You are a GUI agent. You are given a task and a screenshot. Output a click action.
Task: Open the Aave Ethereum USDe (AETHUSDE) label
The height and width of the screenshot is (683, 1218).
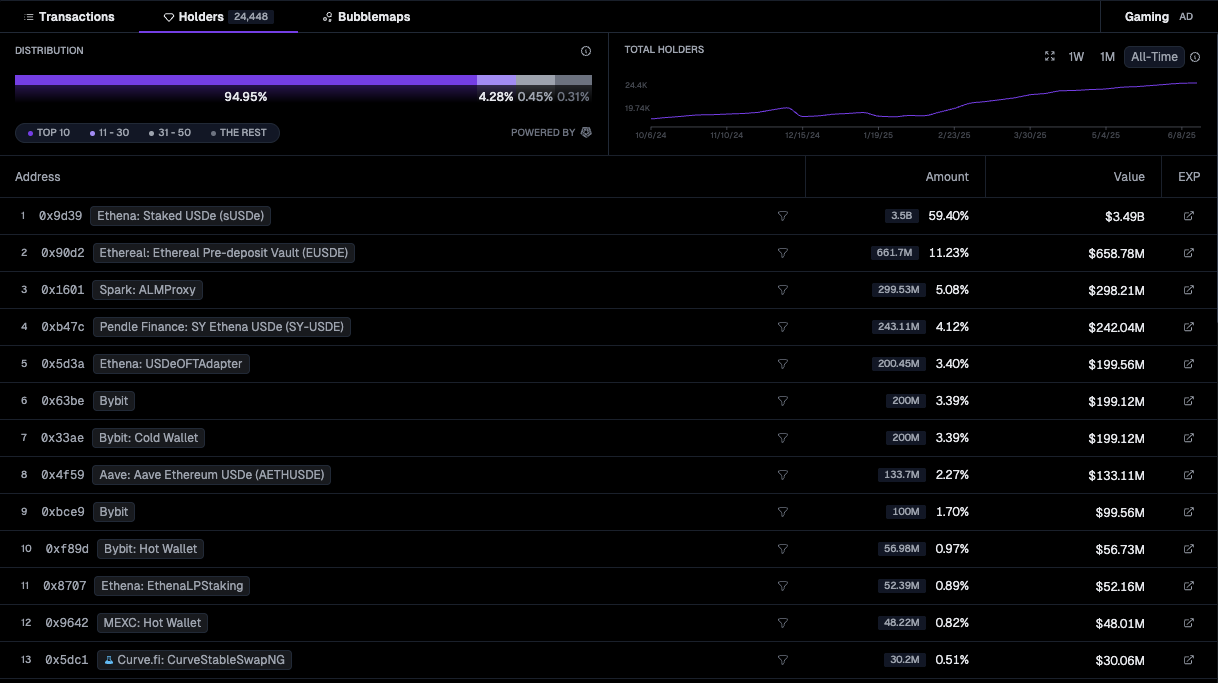click(212, 475)
